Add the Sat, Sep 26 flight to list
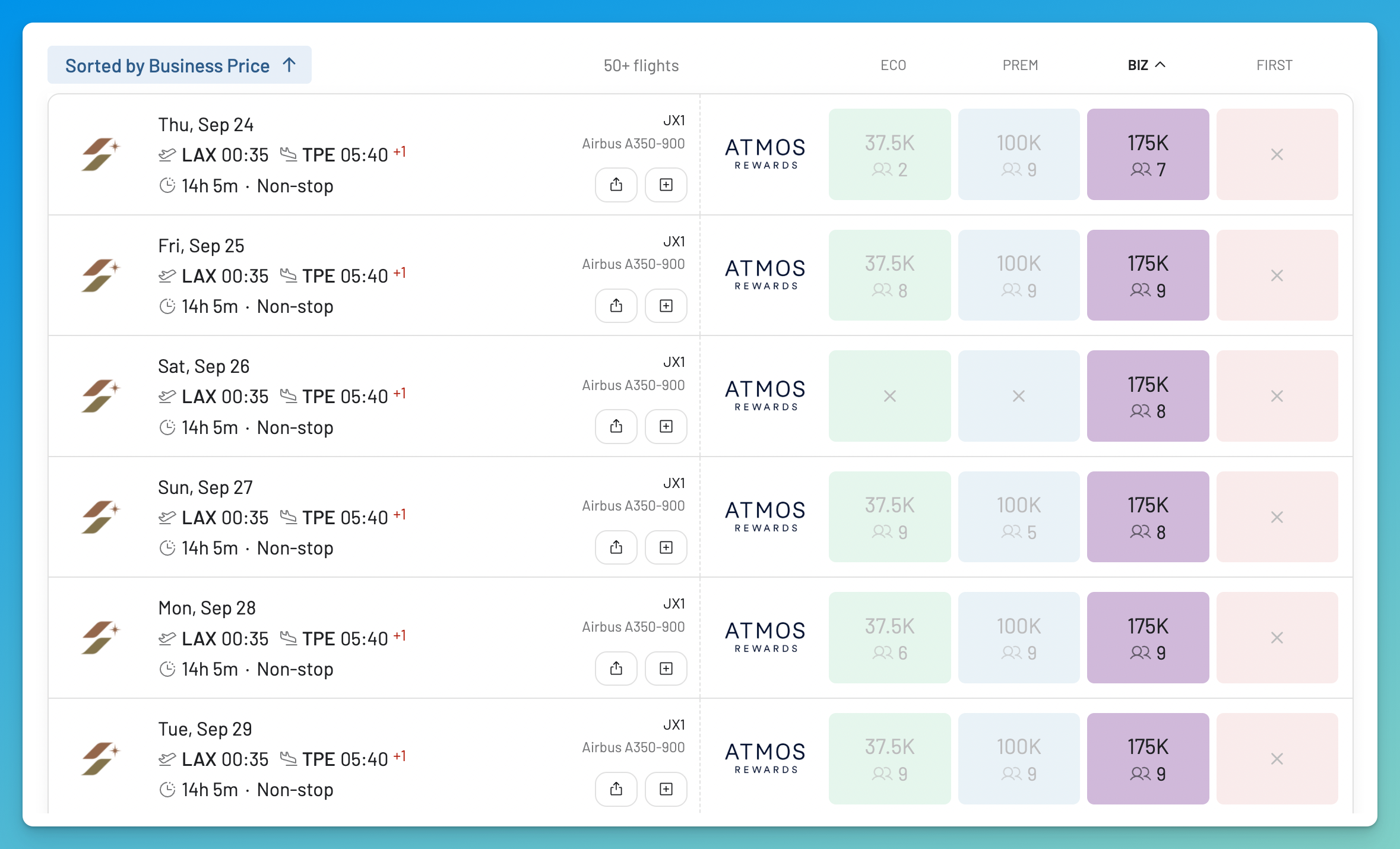Viewport: 1400px width, 849px height. tap(666, 426)
